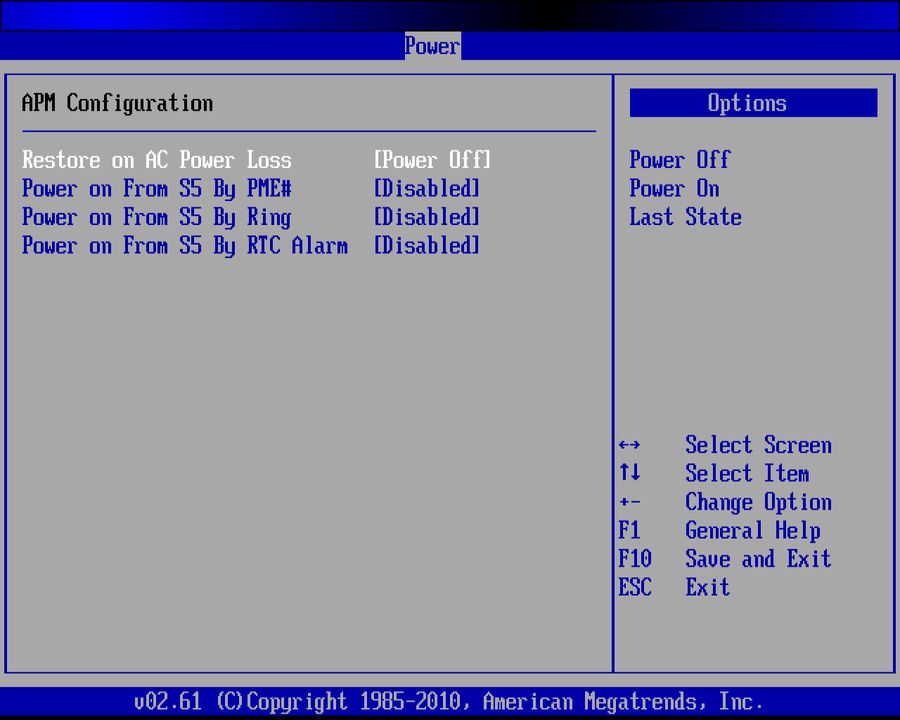Switch to the Power tab

pos(432,46)
